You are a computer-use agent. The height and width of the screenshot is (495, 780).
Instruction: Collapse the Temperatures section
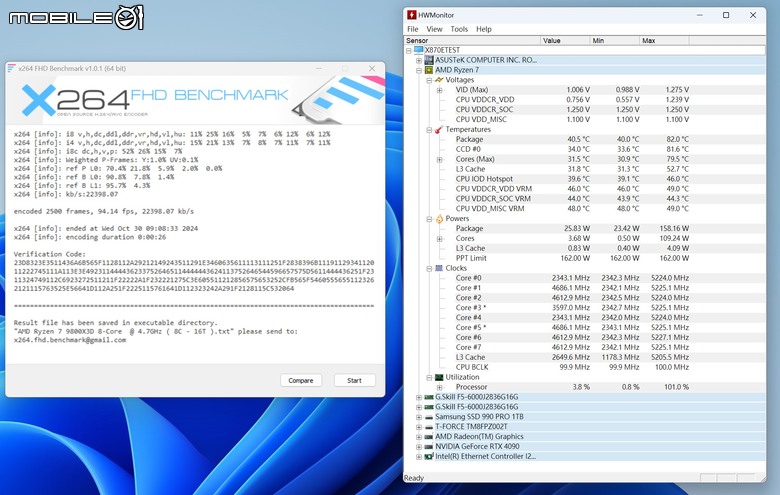[429, 130]
